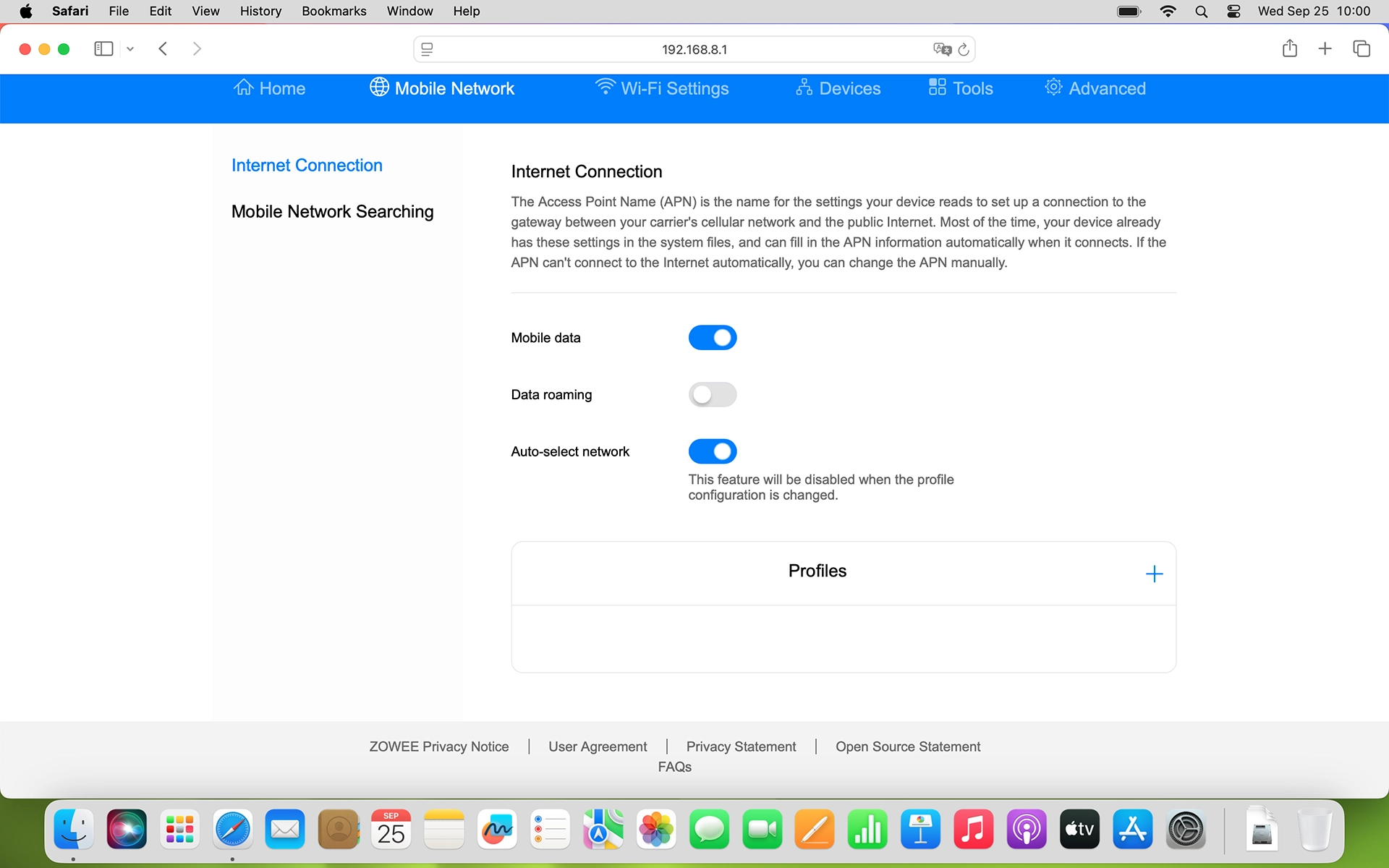Open the Devices section icon
Image resolution: width=1389 pixels, height=868 pixels.
pyautogui.click(x=804, y=88)
